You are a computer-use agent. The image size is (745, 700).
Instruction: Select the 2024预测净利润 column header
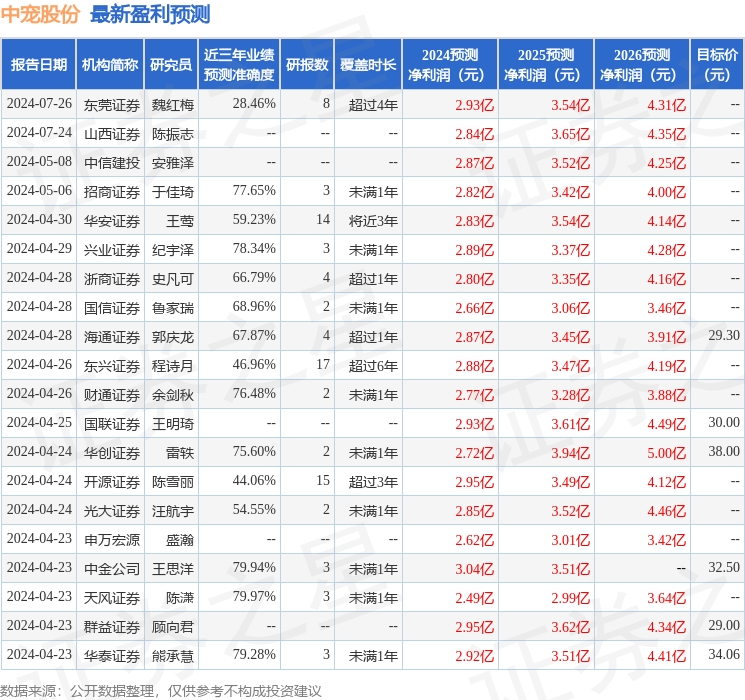pyautogui.click(x=450, y=65)
